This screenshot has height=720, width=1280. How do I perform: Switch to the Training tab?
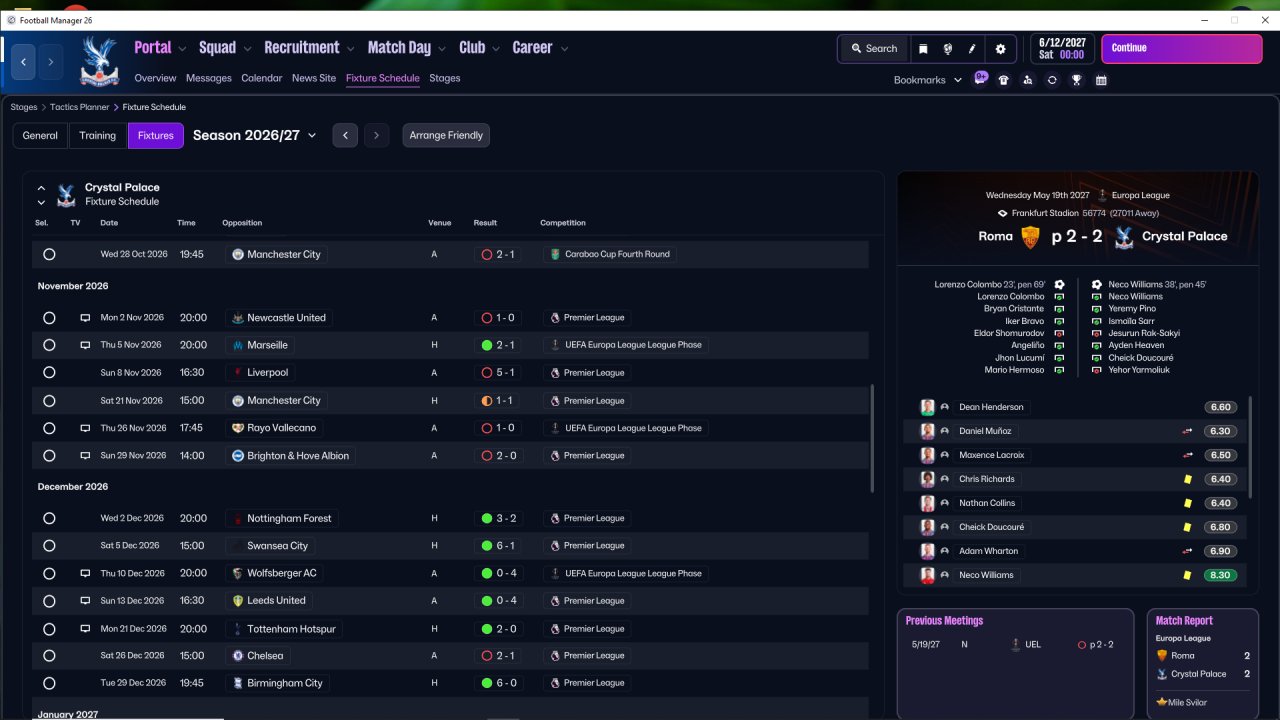click(x=98, y=135)
